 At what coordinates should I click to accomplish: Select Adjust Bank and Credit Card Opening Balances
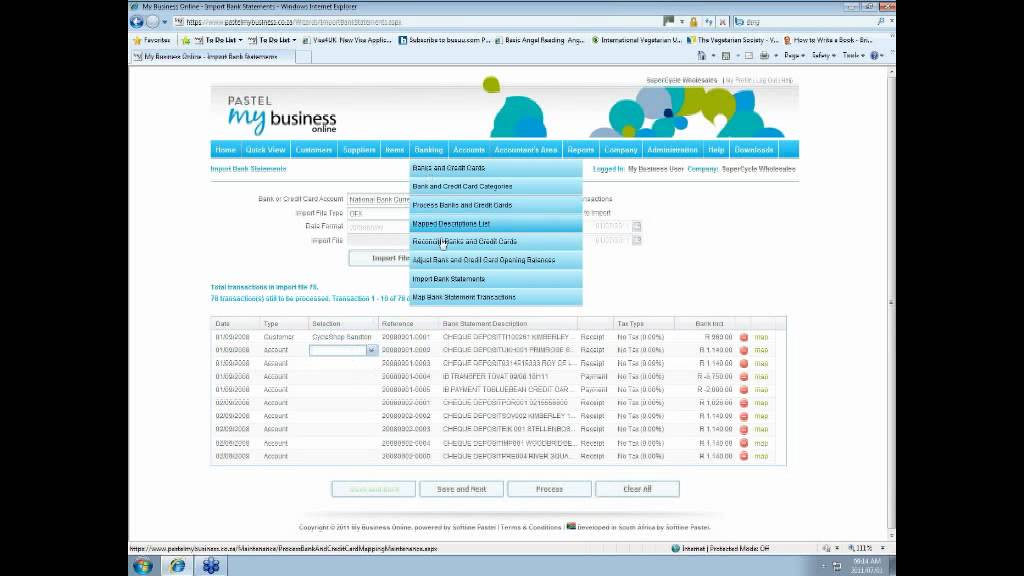(496, 260)
